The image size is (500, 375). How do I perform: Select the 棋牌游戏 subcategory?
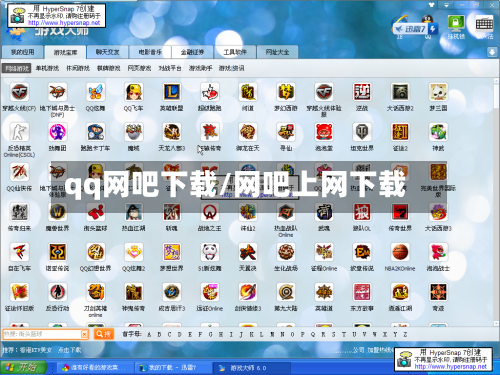coord(108,68)
